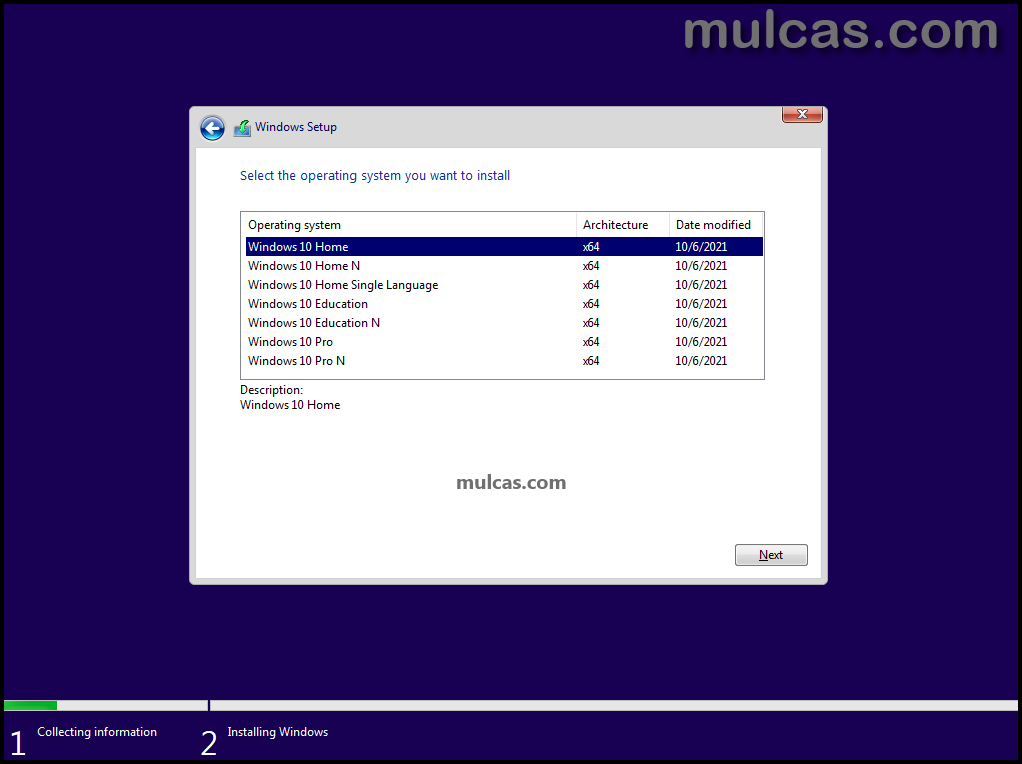This screenshot has height=764, width=1022.
Task: Choose Windows 10 Home Single Language
Action: 343,285
